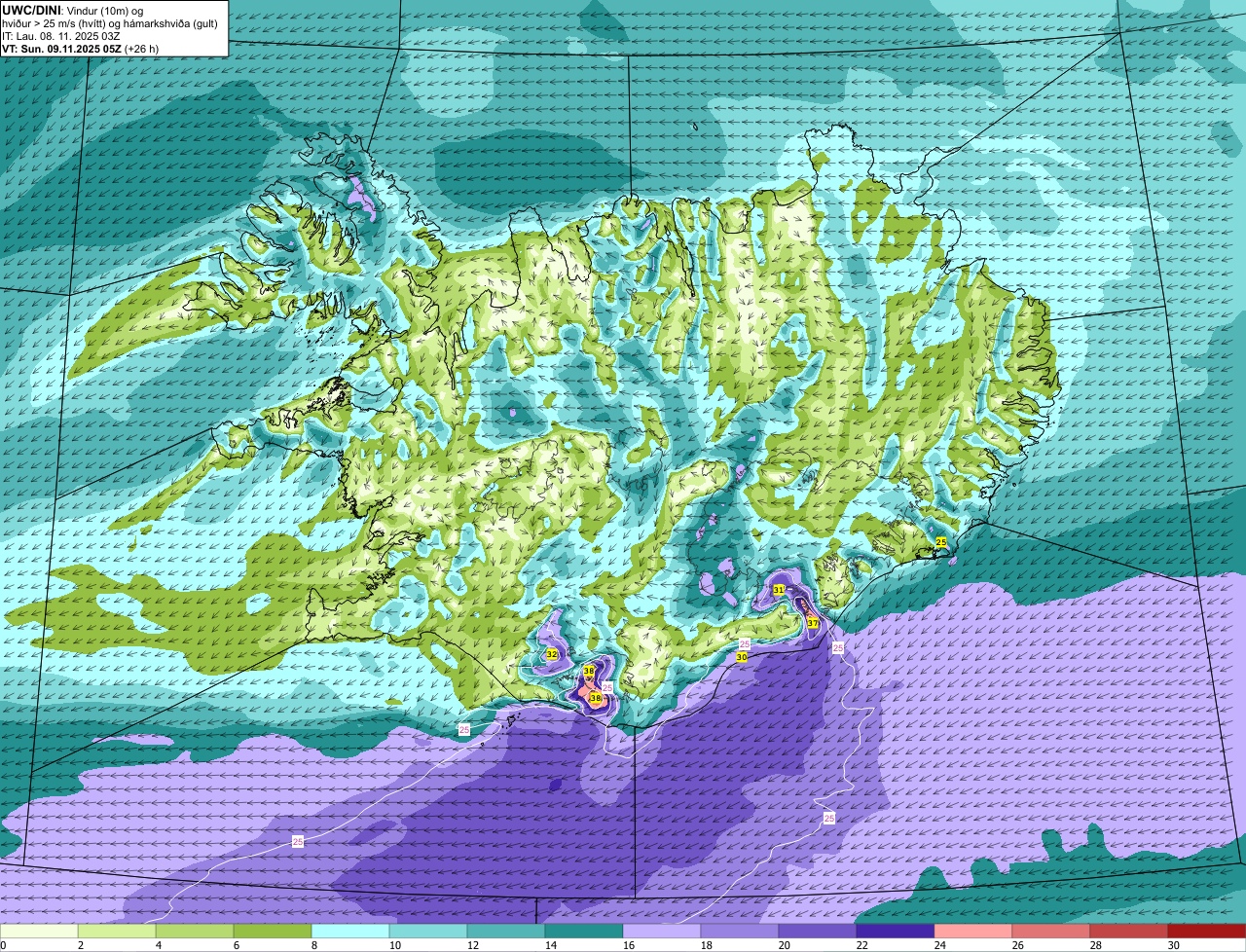Click the legend tick label 18

(706, 945)
